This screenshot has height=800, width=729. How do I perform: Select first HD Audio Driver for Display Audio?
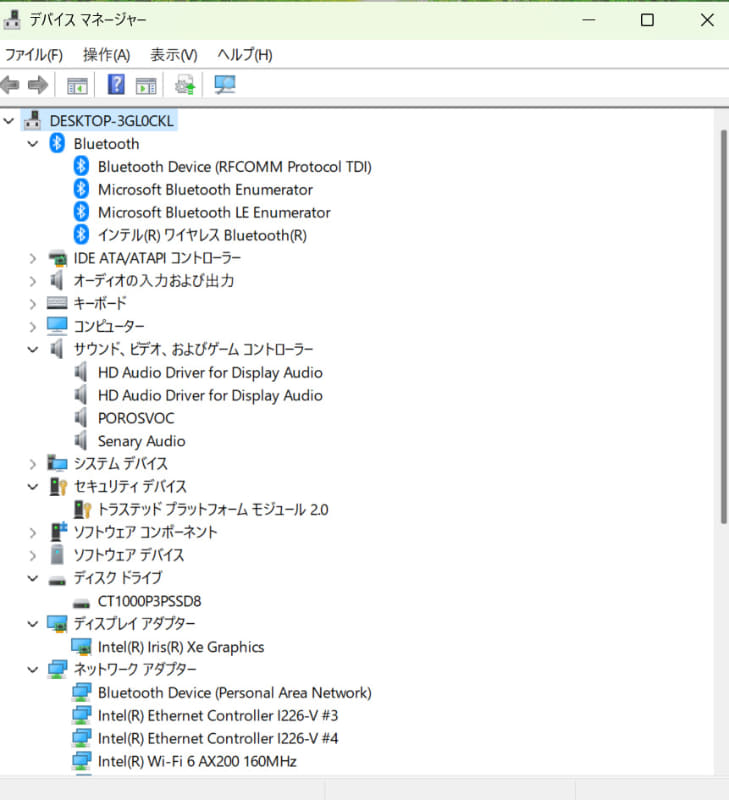210,372
